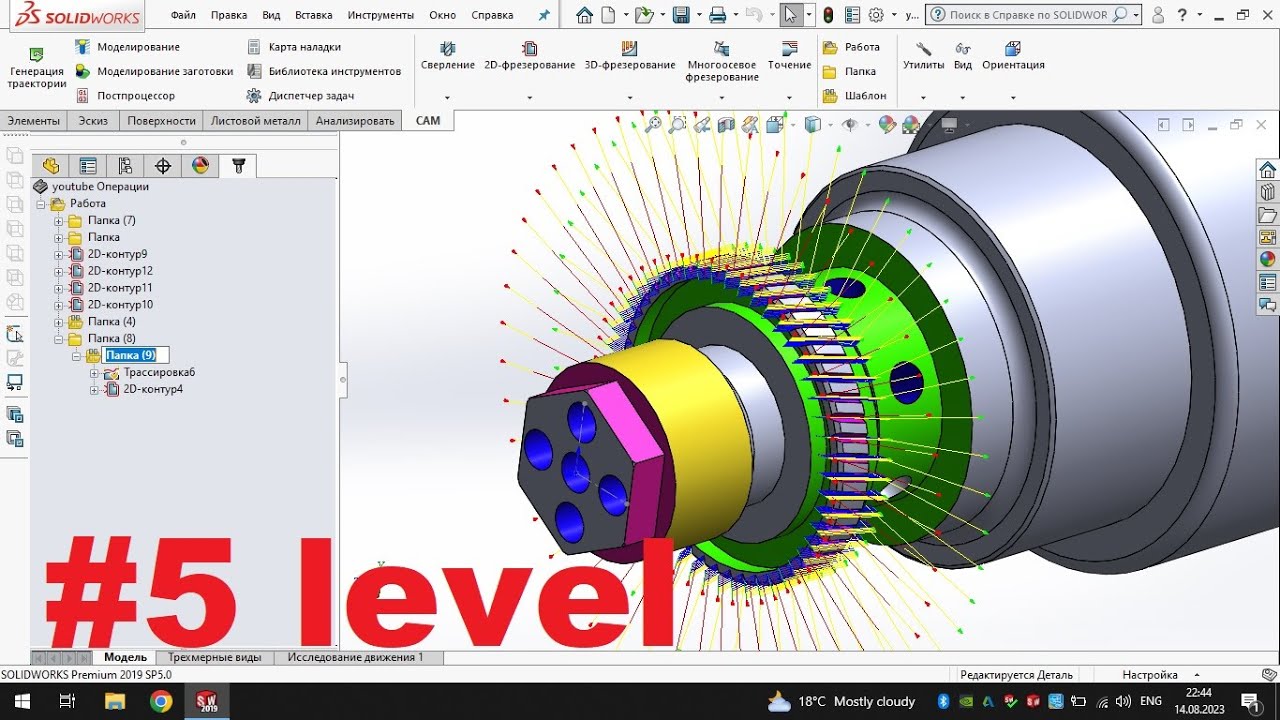Click the Генерация траектории icon
This screenshot has width=1280, height=720.
tap(37, 54)
